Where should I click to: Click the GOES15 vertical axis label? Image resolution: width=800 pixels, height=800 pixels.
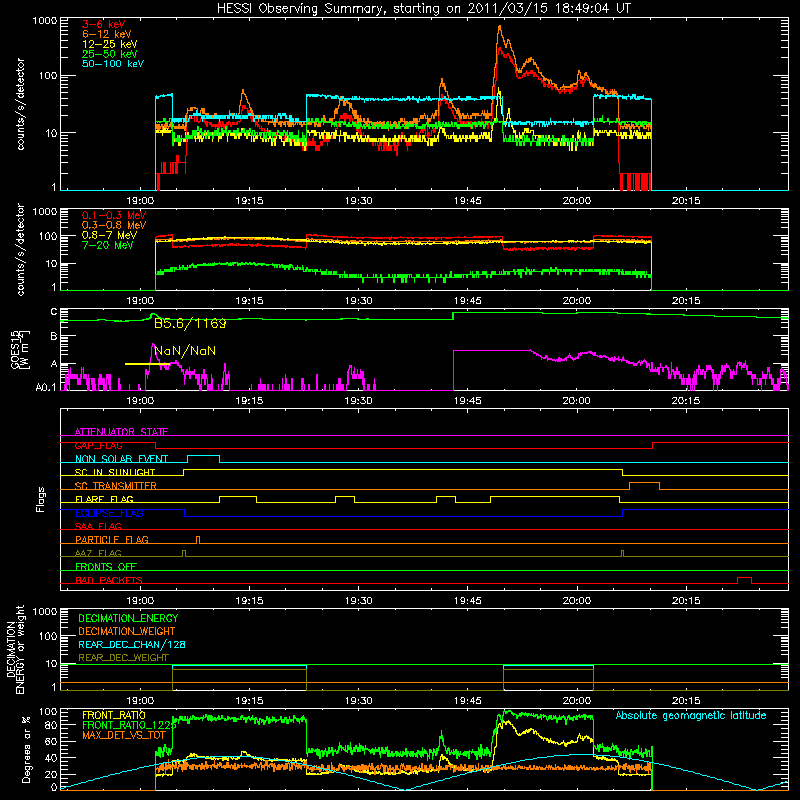[x=19, y=350]
